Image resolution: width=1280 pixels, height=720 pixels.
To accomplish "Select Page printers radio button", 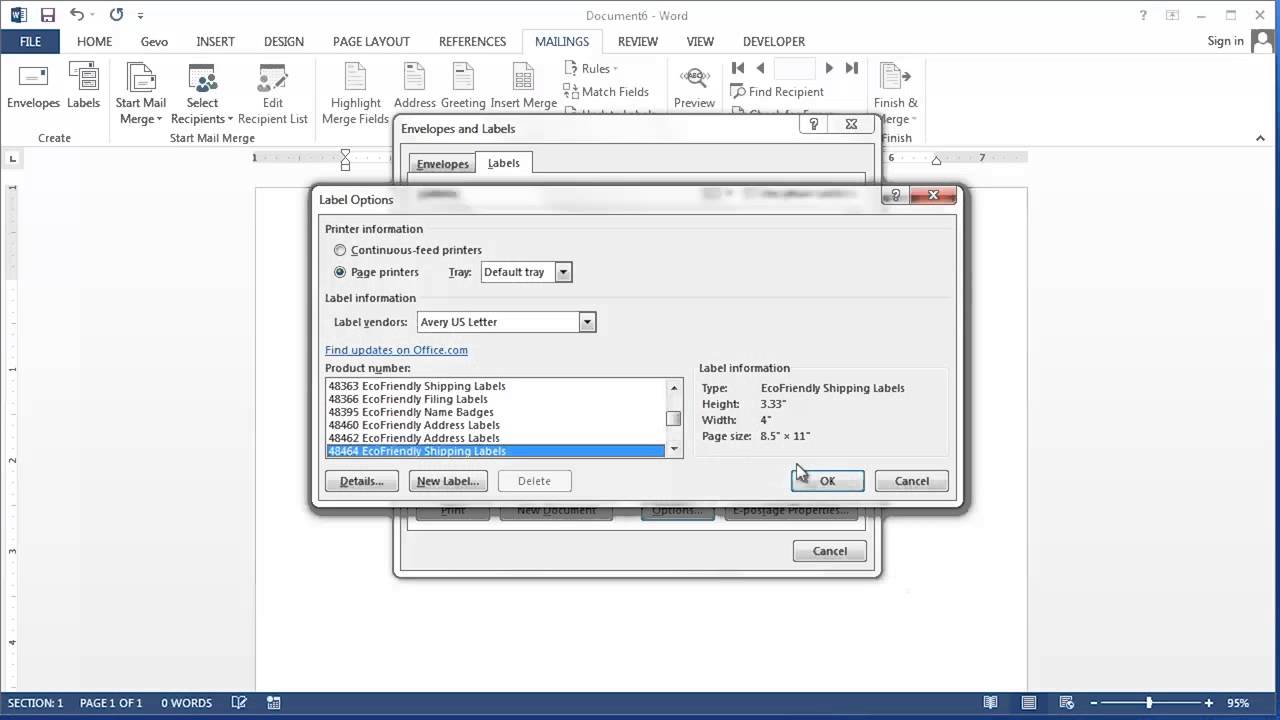I will [x=341, y=272].
